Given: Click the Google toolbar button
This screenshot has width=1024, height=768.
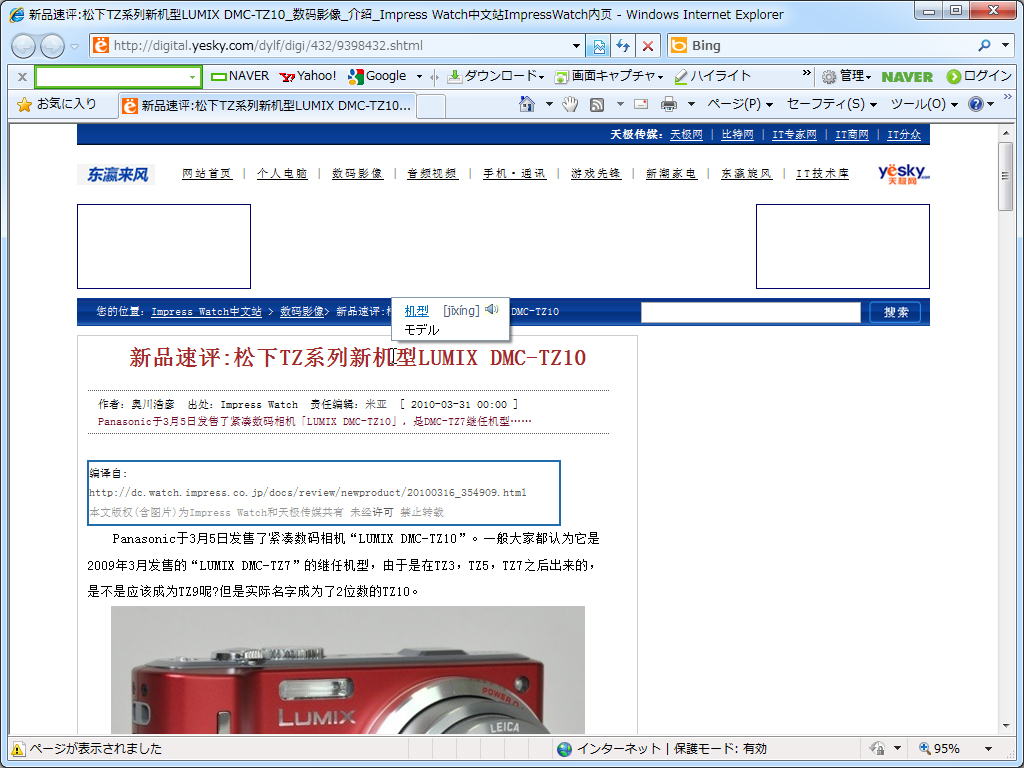Looking at the screenshot, I should (x=377, y=76).
